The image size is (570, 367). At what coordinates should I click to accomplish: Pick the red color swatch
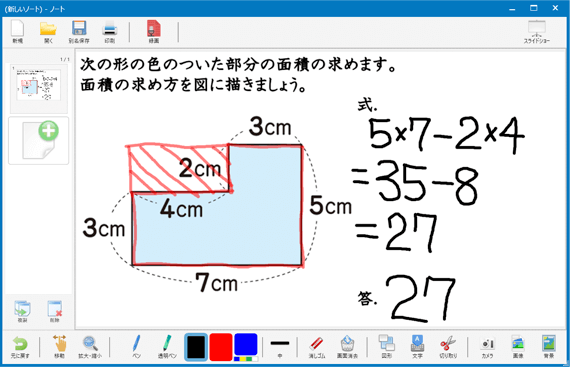click(x=221, y=347)
